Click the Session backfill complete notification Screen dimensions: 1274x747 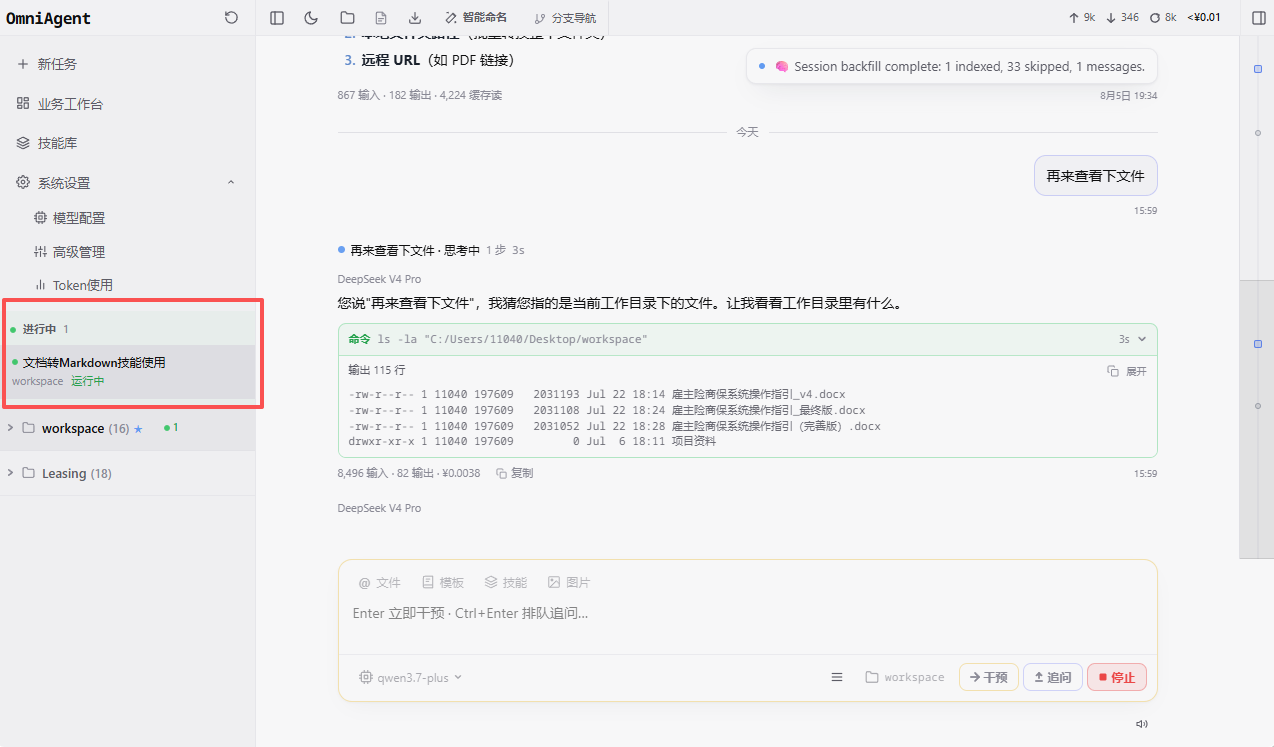[x=952, y=66]
